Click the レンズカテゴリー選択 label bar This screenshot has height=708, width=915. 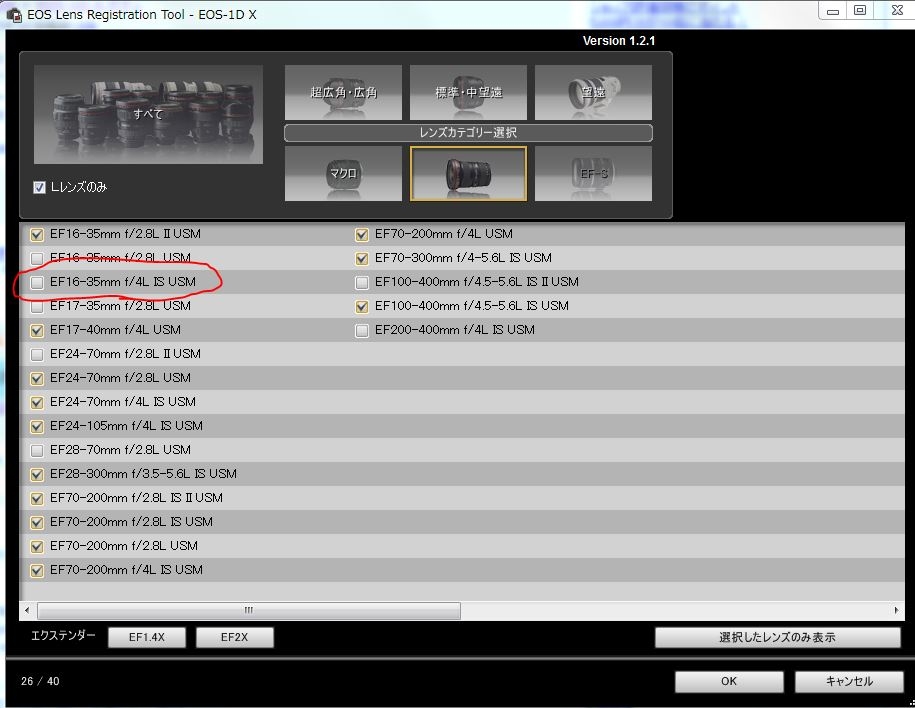point(468,133)
